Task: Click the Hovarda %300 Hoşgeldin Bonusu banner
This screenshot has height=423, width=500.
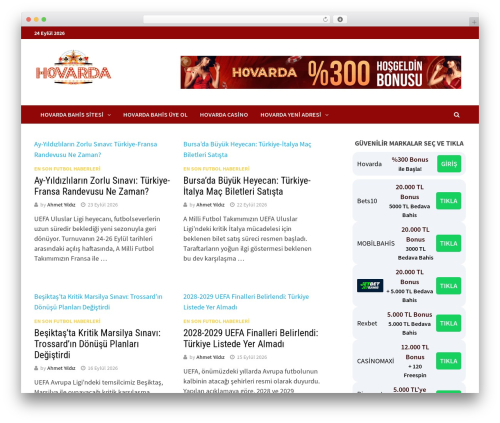Action: click(321, 72)
